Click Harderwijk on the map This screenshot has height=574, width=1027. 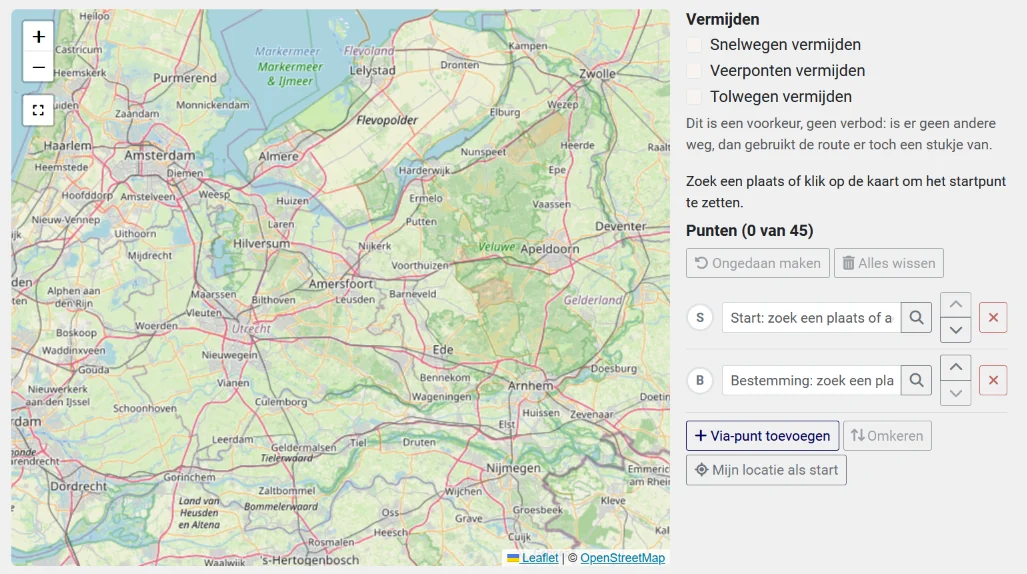tap(424, 170)
